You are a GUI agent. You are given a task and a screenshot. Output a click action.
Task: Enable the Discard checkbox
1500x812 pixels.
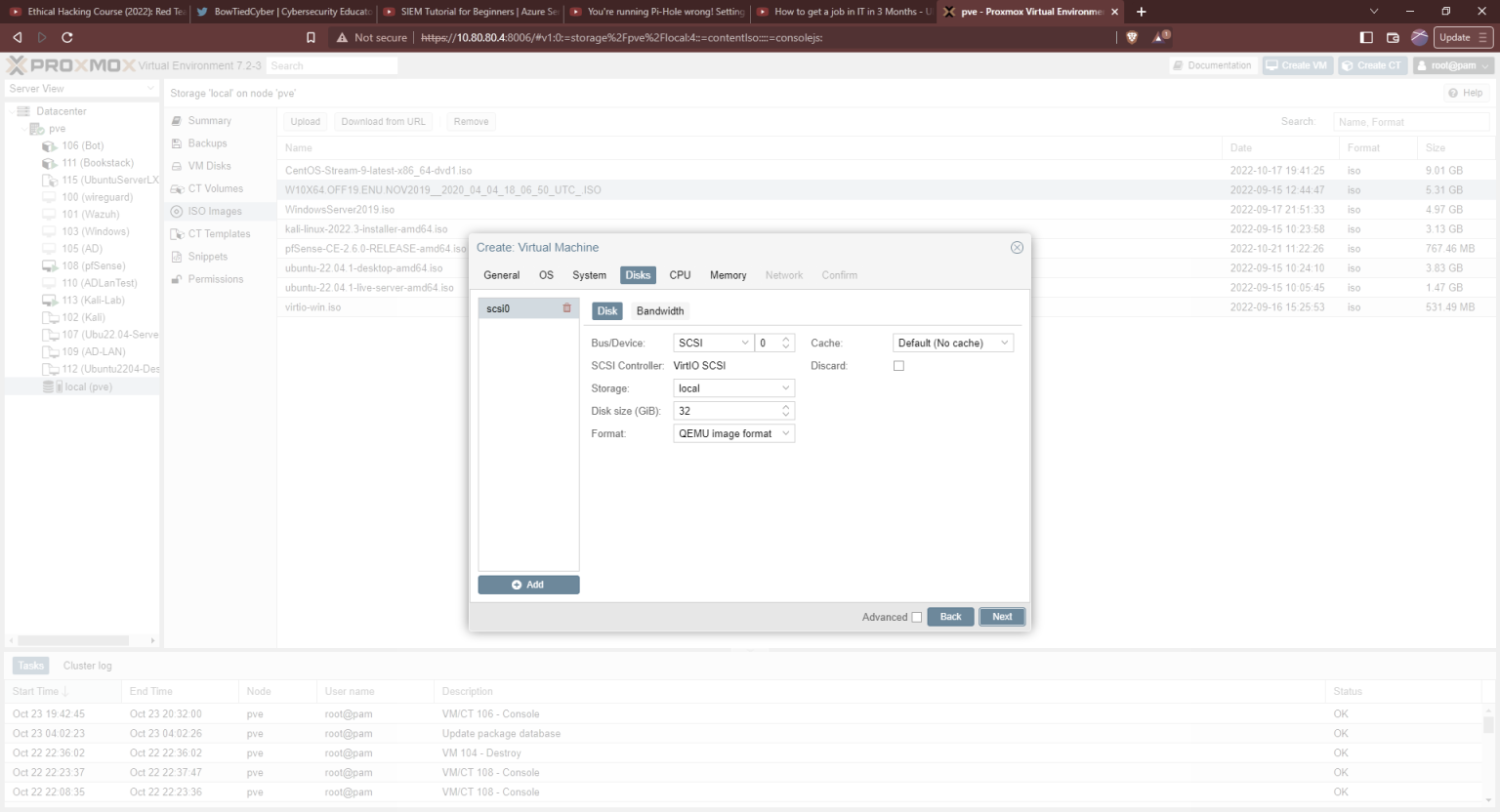click(x=898, y=366)
